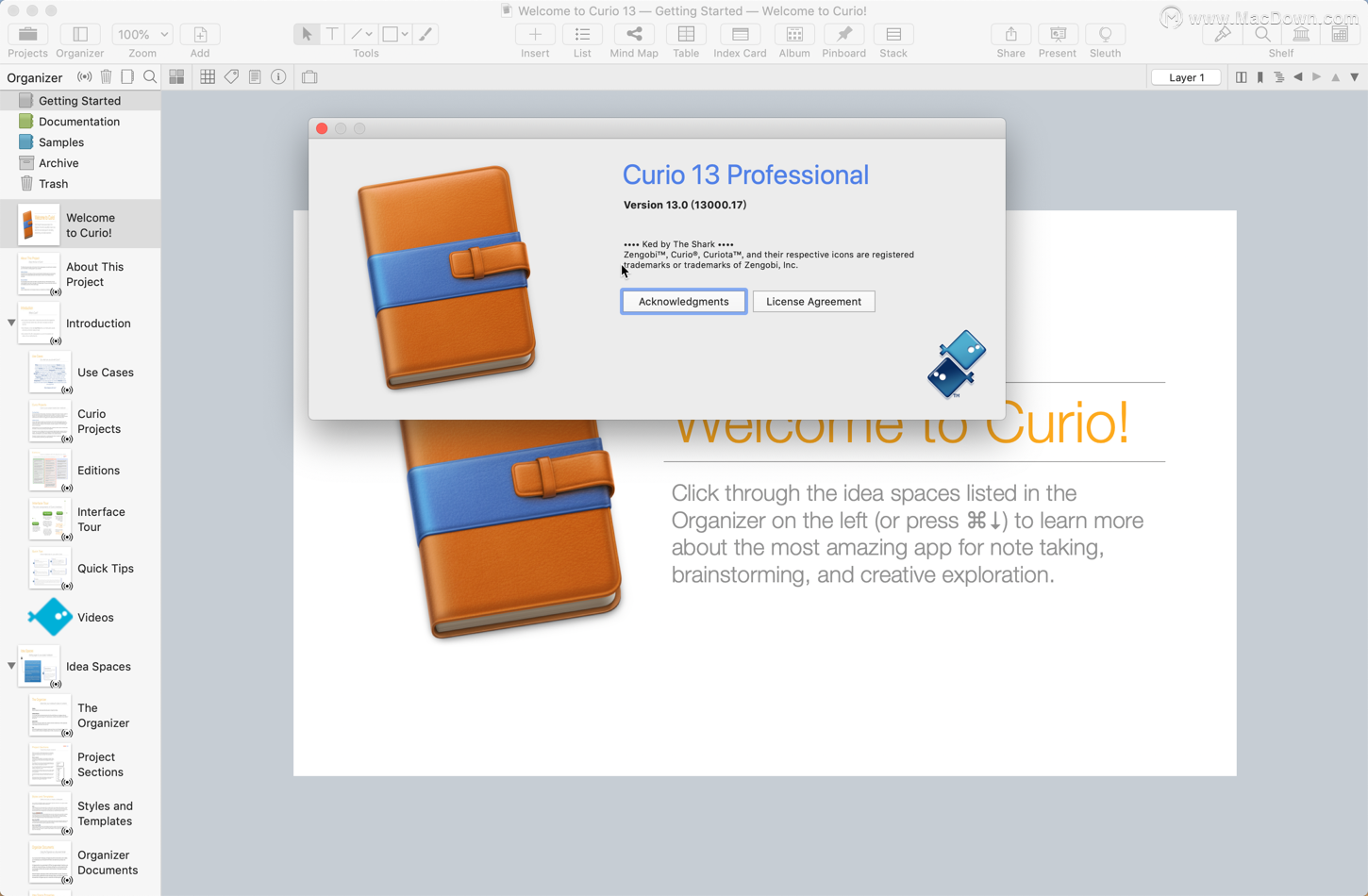Viewport: 1368px width, 896px height.
Task: Toggle the bookmark icon
Action: [x=1260, y=77]
